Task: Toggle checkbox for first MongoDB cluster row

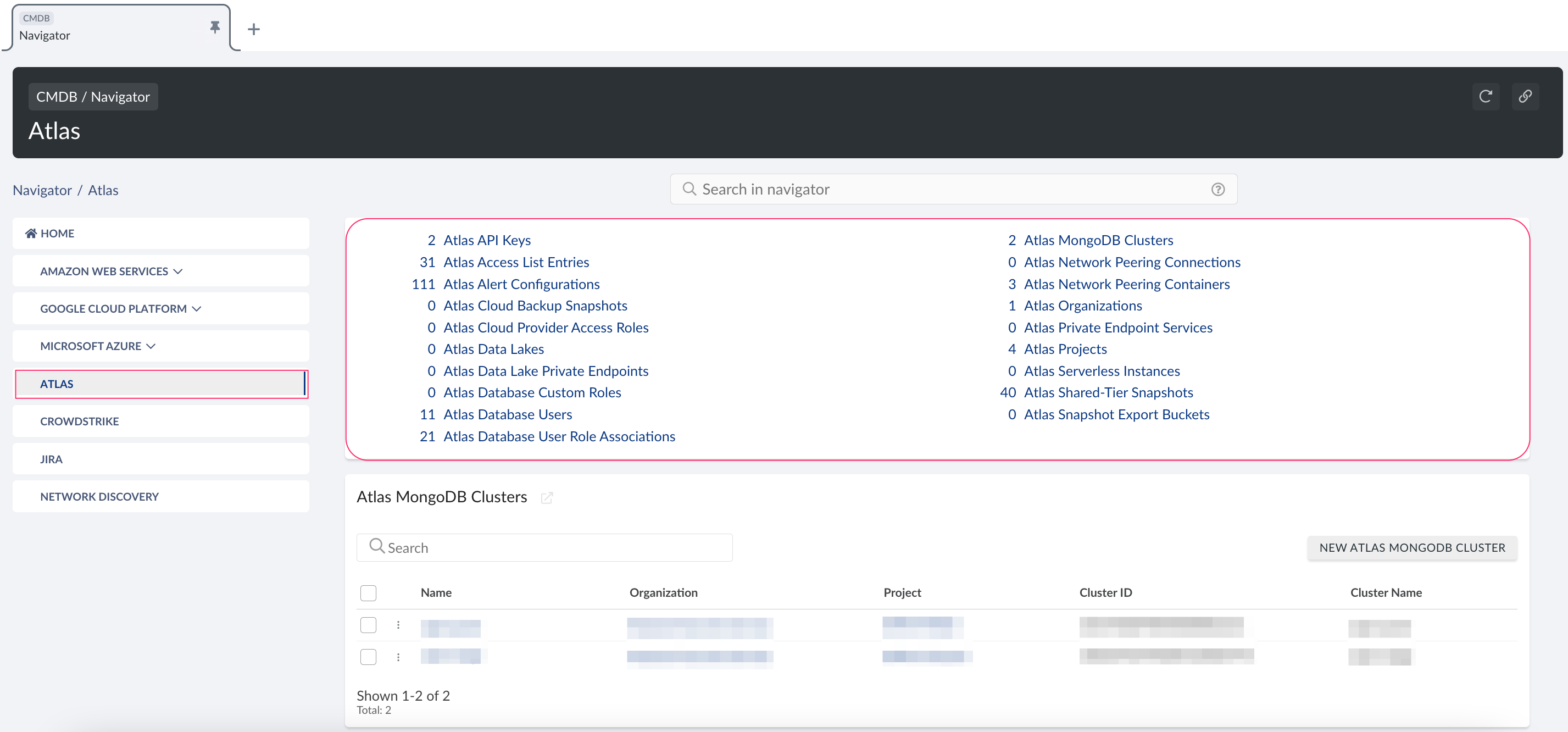Action: click(x=369, y=625)
